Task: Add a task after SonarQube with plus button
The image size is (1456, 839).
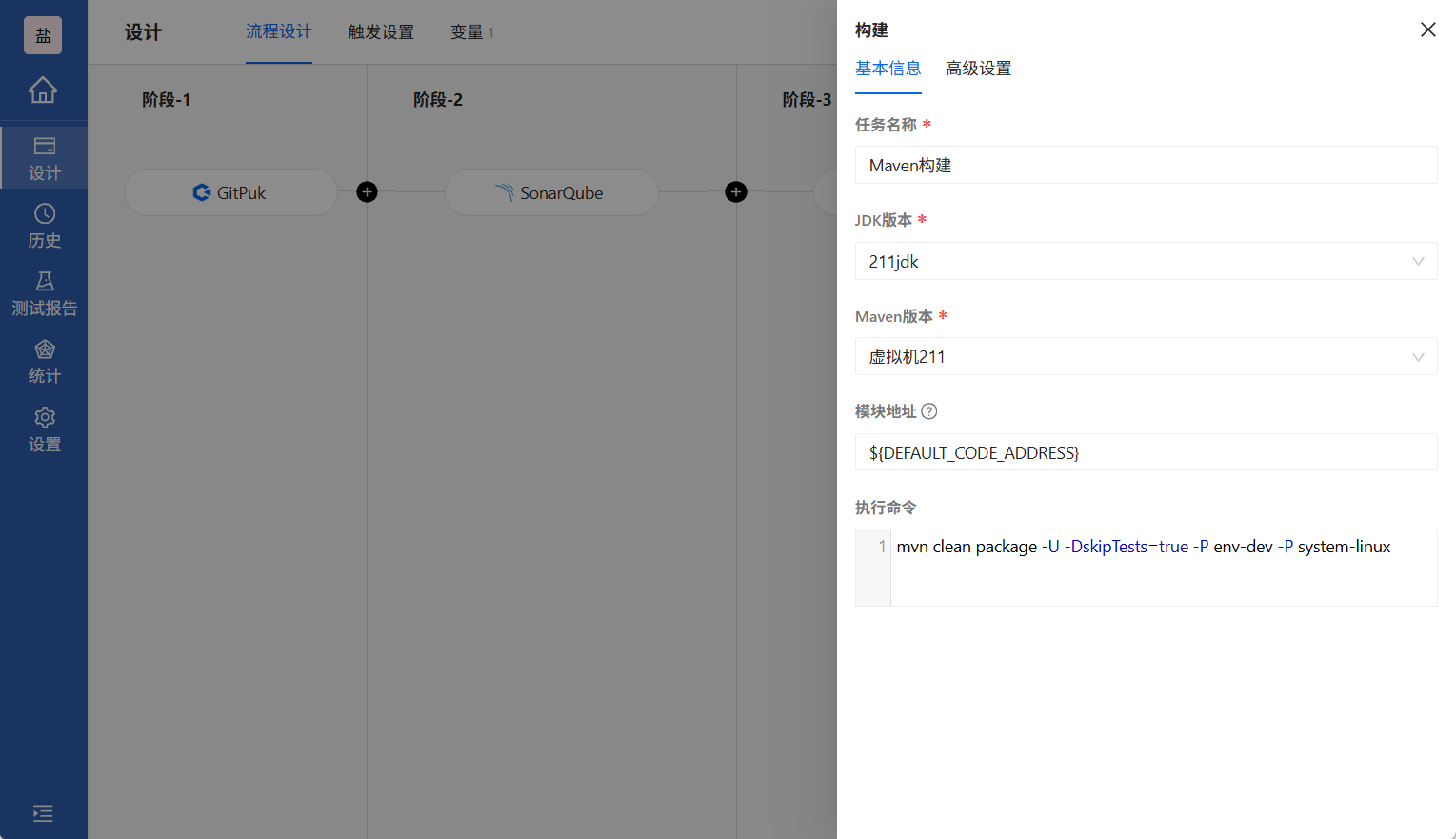Action: click(735, 191)
